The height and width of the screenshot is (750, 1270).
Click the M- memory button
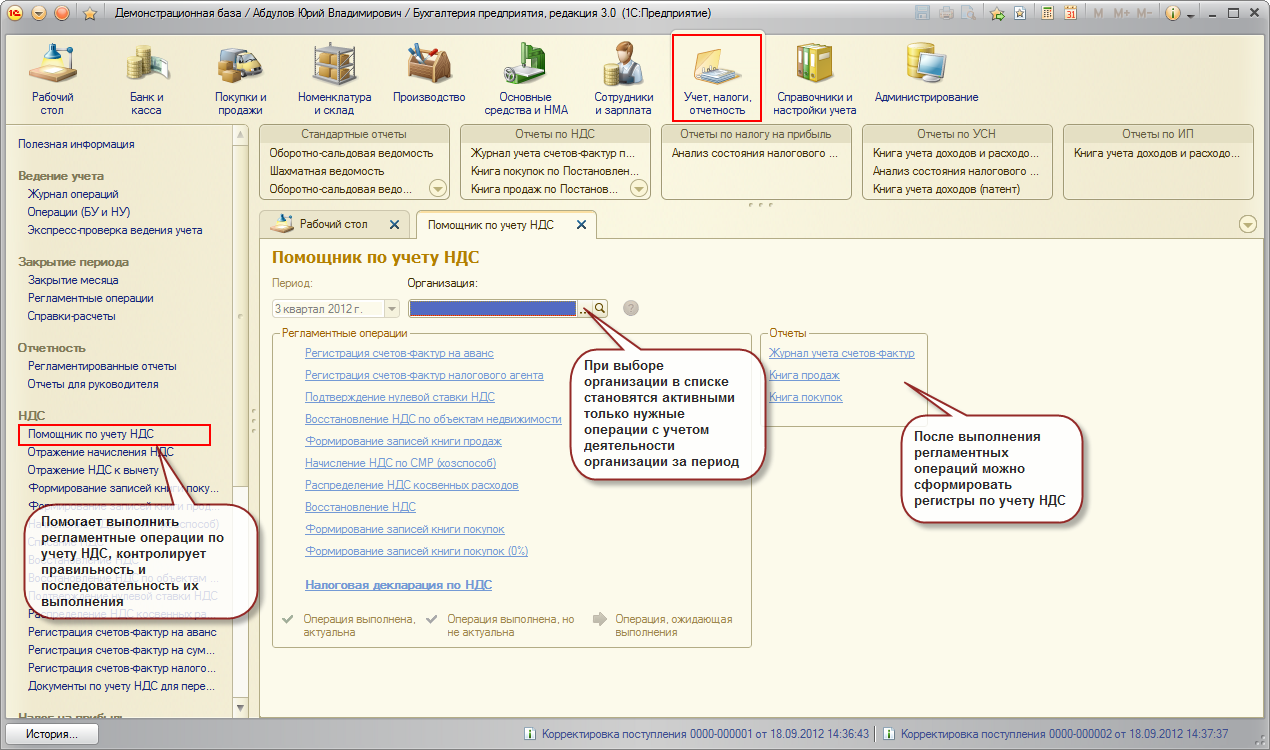1146,14
